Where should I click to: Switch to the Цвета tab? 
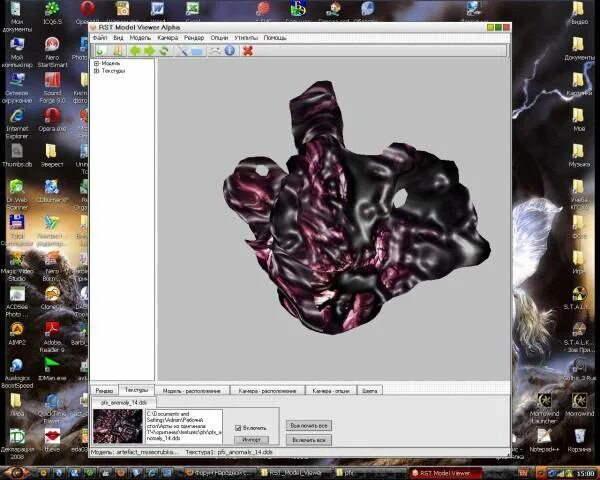pyautogui.click(x=370, y=390)
